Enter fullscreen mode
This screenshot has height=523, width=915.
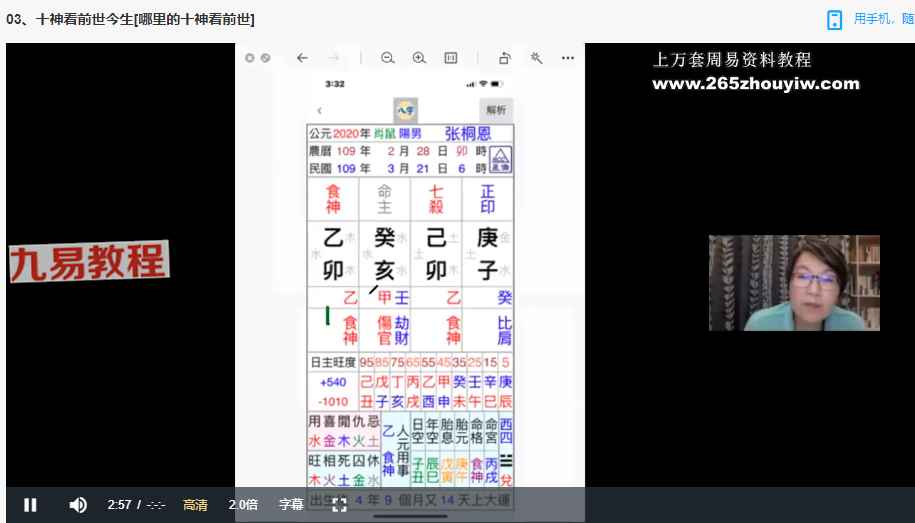click(339, 505)
